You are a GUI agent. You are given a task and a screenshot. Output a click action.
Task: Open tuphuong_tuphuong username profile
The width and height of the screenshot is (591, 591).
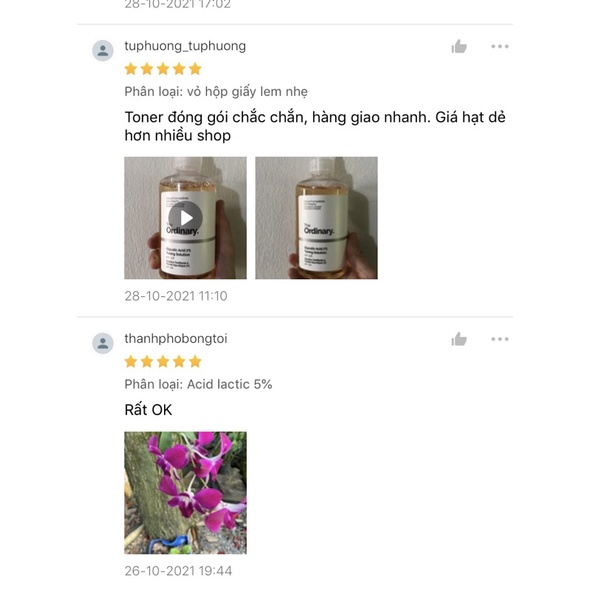point(185,46)
